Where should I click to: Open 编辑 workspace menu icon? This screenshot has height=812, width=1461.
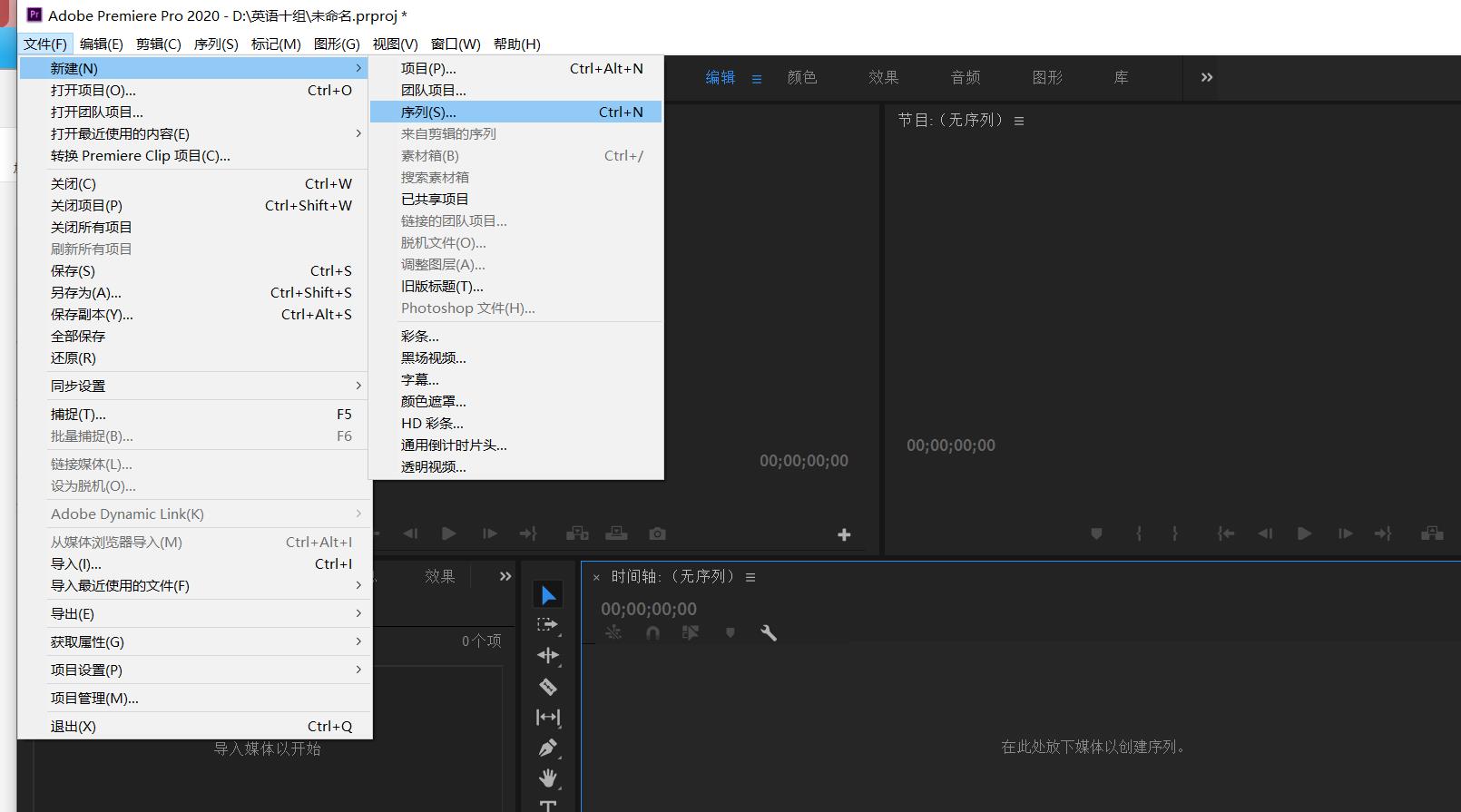click(x=757, y=79)
